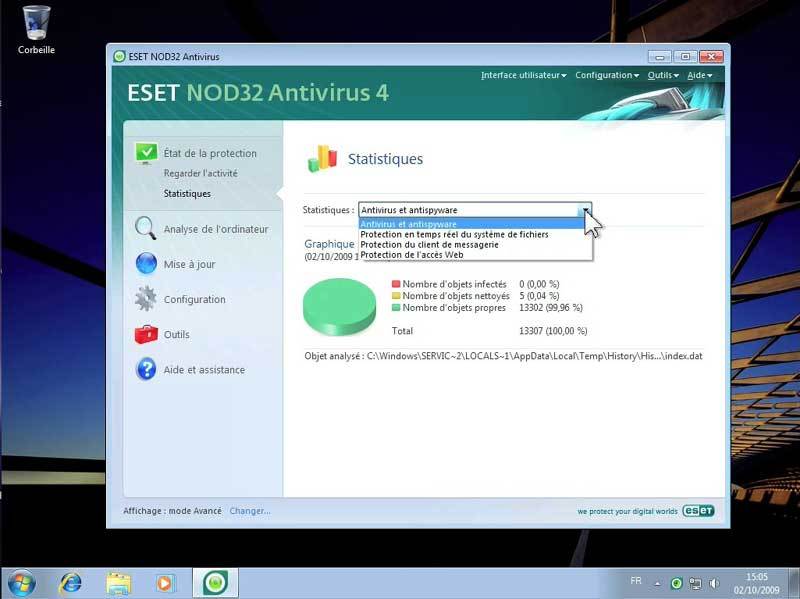Open Configuration section in sidebar
Image resolution: width=800 pixels, height=599 pixels.
pyautogui.click(x=194, y=300)
